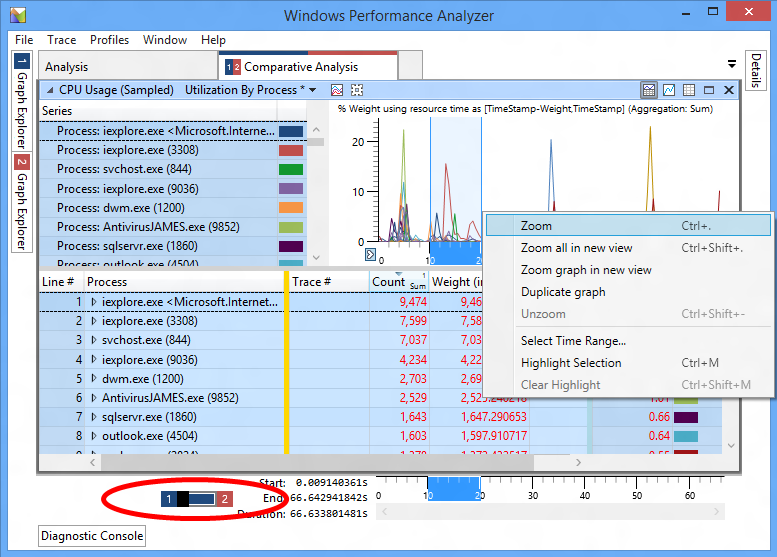Choose Select Time Range... in the context menu

pyautogui.click(x=628, y=341)
